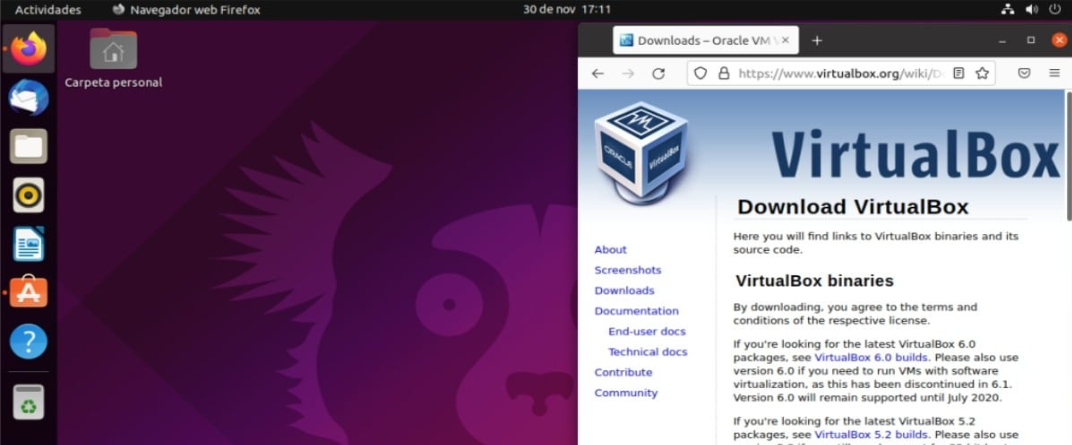The image size is (1072, 445).
Task: Show site security padlock info
Action: [723, 73]
